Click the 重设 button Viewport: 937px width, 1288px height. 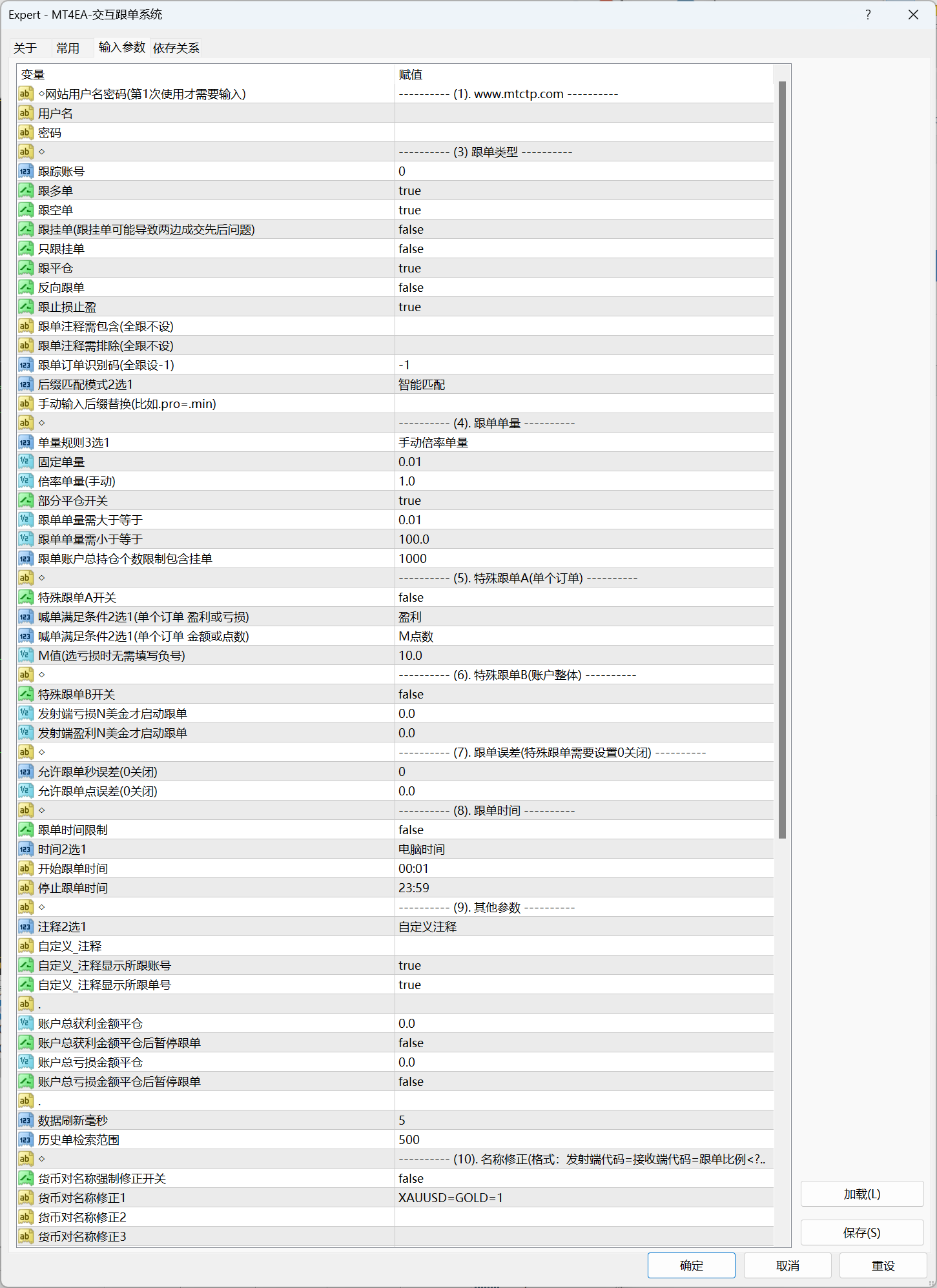pos(883,1265)
